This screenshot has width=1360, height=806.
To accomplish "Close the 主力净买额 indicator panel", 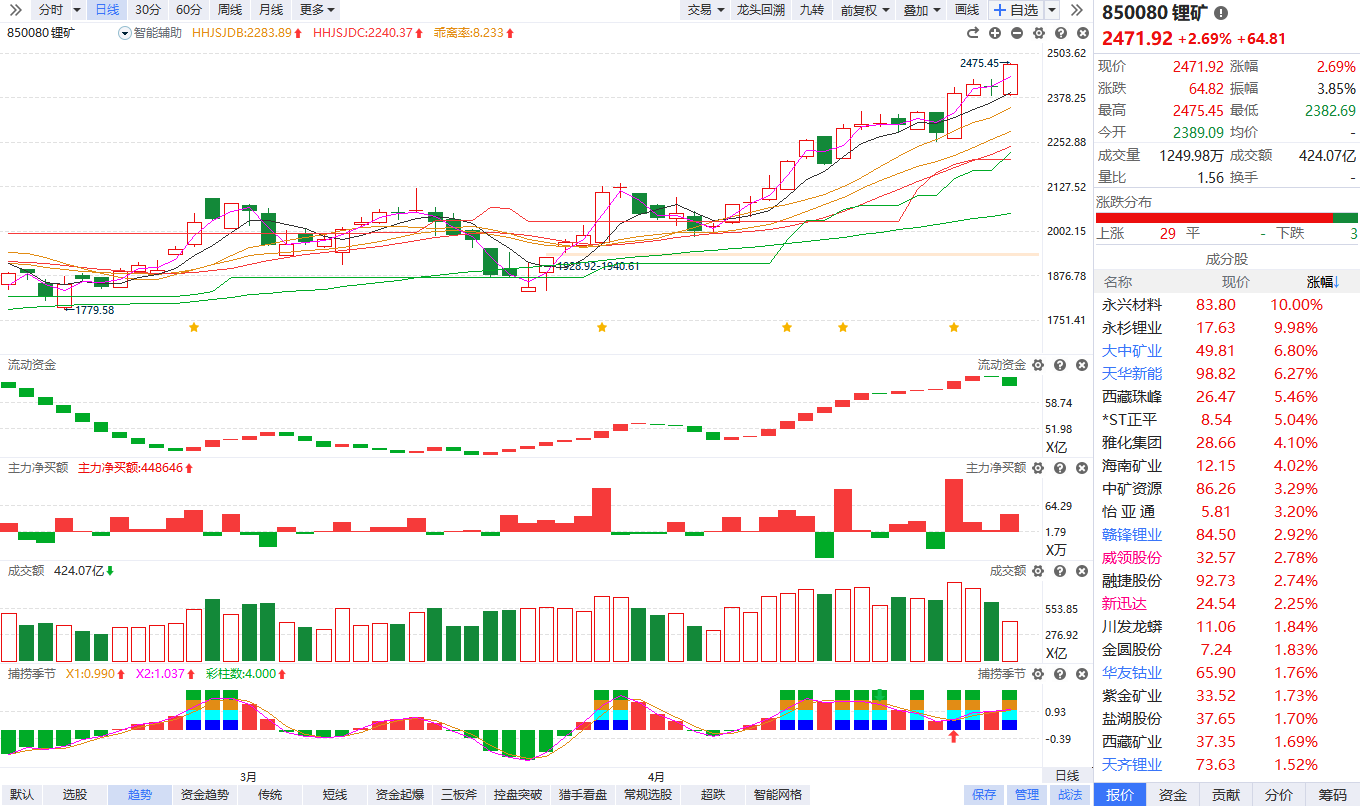I will click(x=1081, y=468).
